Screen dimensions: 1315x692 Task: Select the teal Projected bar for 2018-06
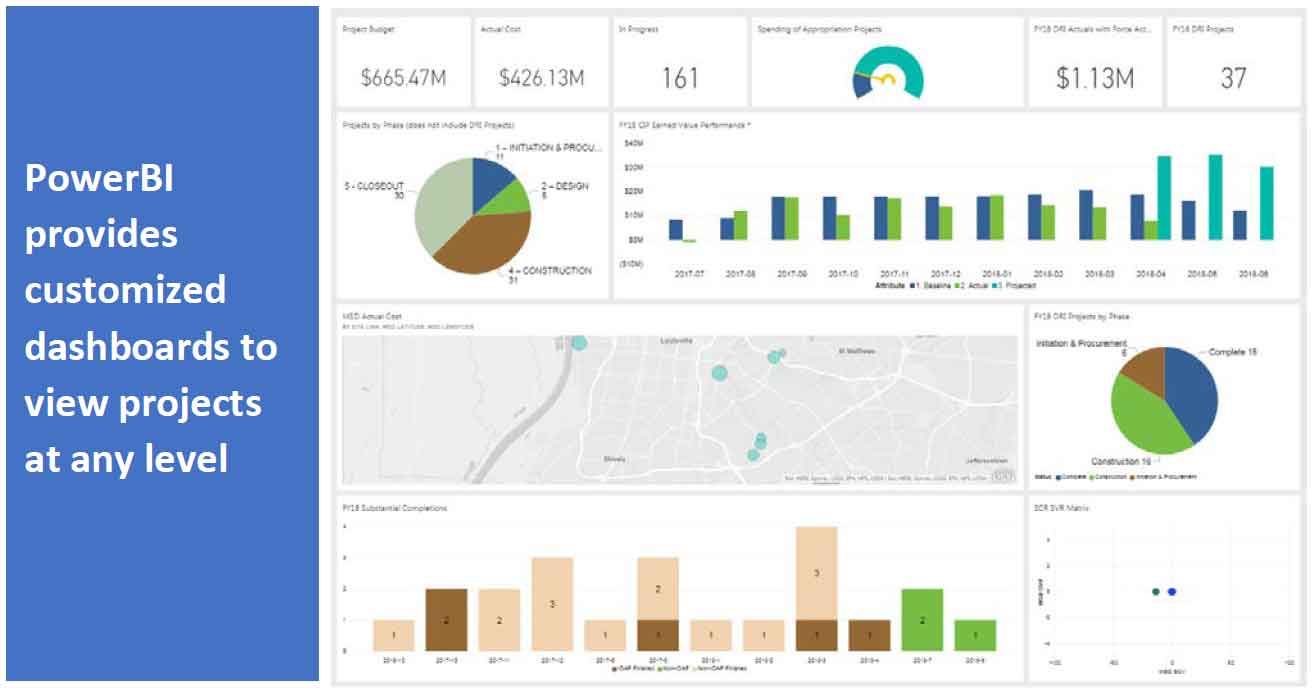1267,203
